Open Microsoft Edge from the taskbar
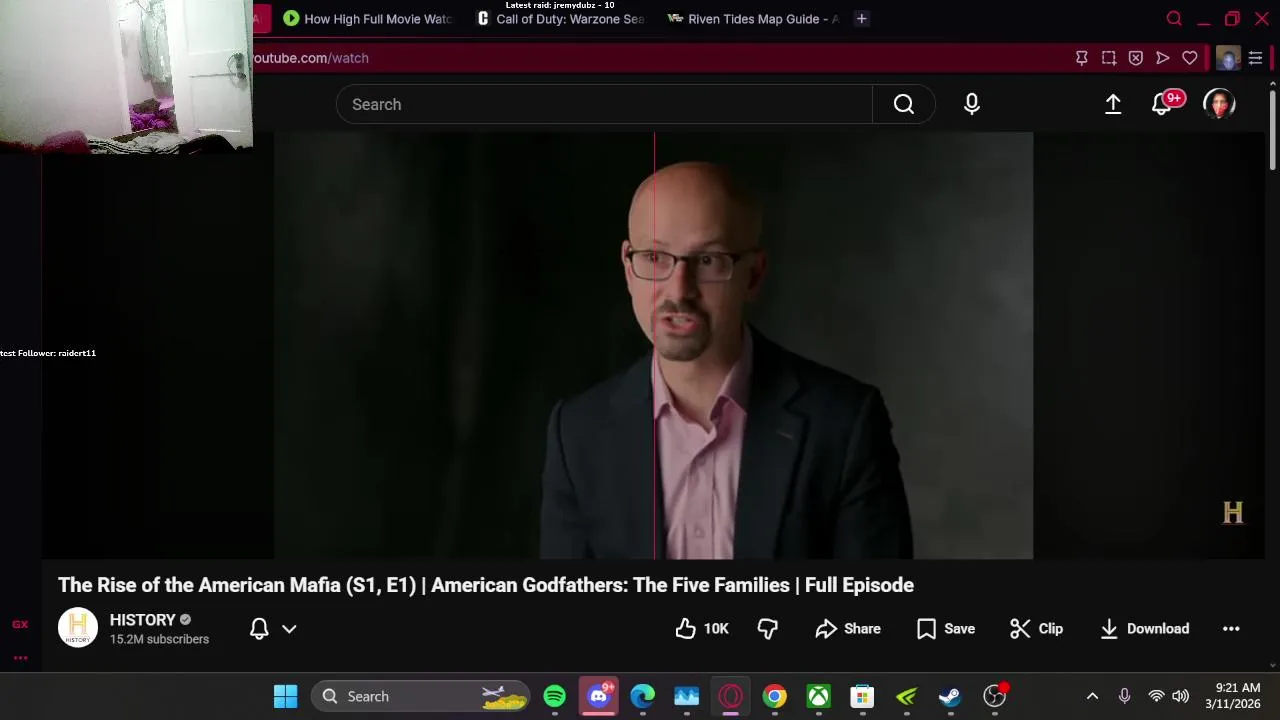Image resolution: width=1280 pixels, height=720 pixels. pos(643,696)
